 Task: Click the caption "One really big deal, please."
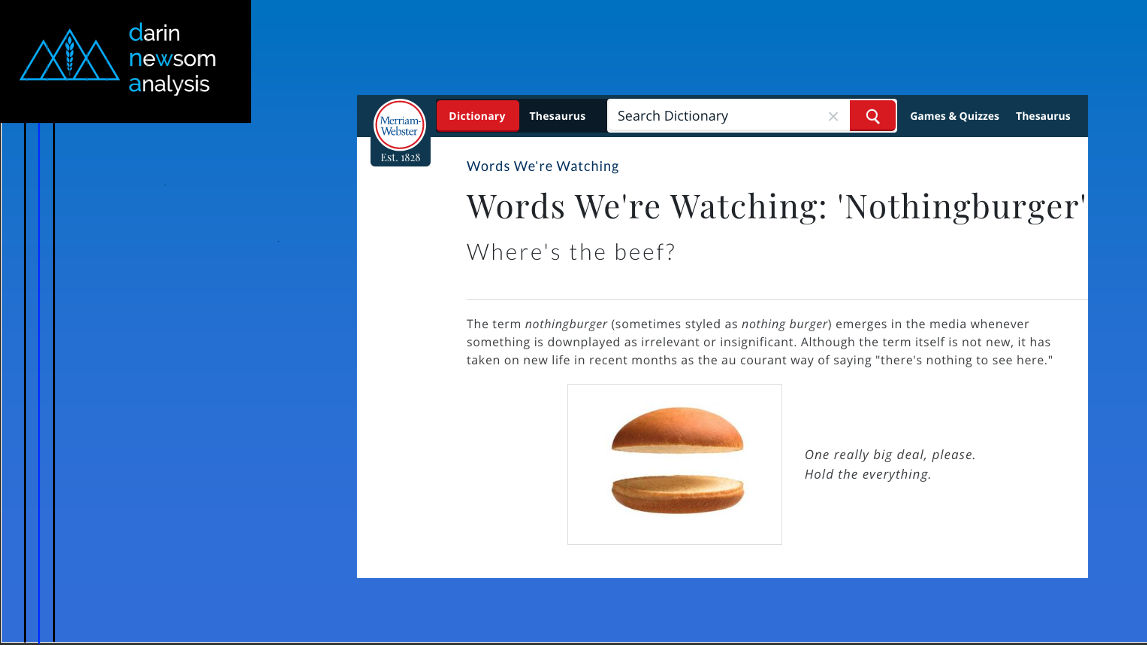[x=889, y=454]
